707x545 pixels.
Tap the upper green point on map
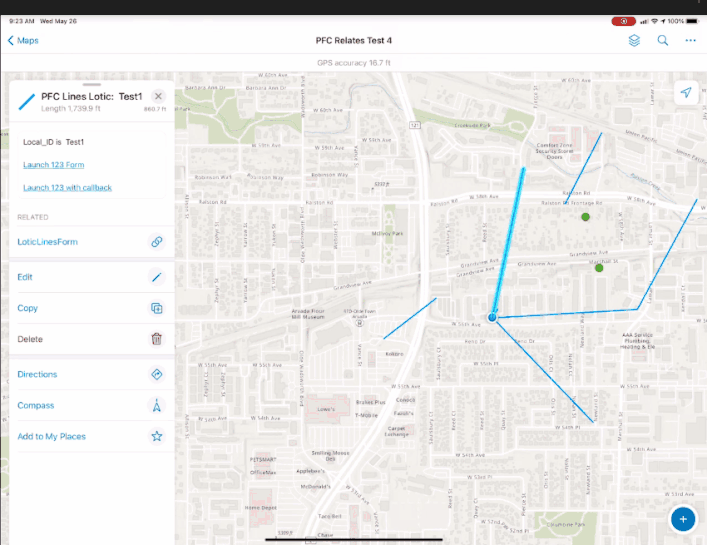[585, 217]
